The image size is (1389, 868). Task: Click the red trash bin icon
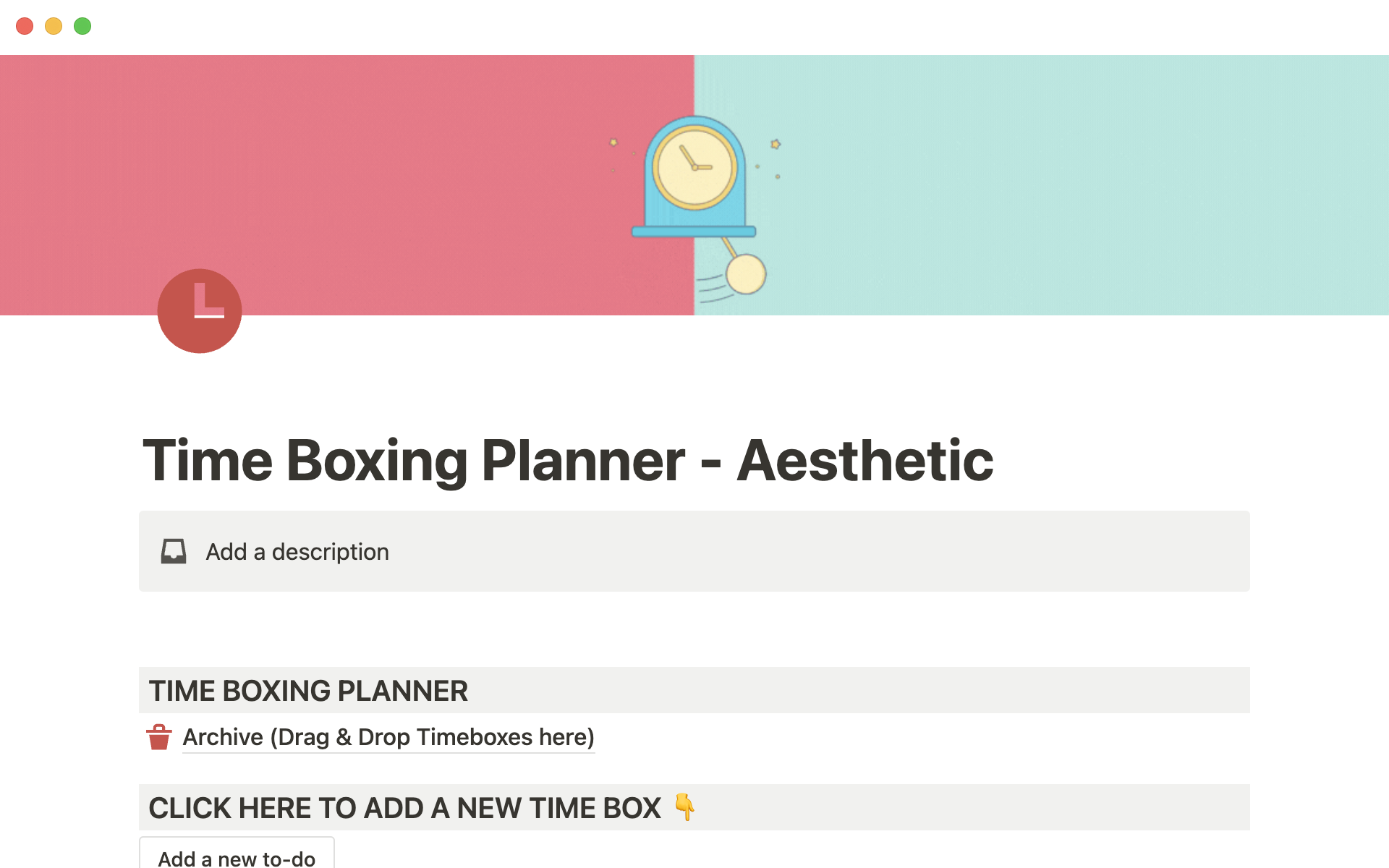pos(159,737)
